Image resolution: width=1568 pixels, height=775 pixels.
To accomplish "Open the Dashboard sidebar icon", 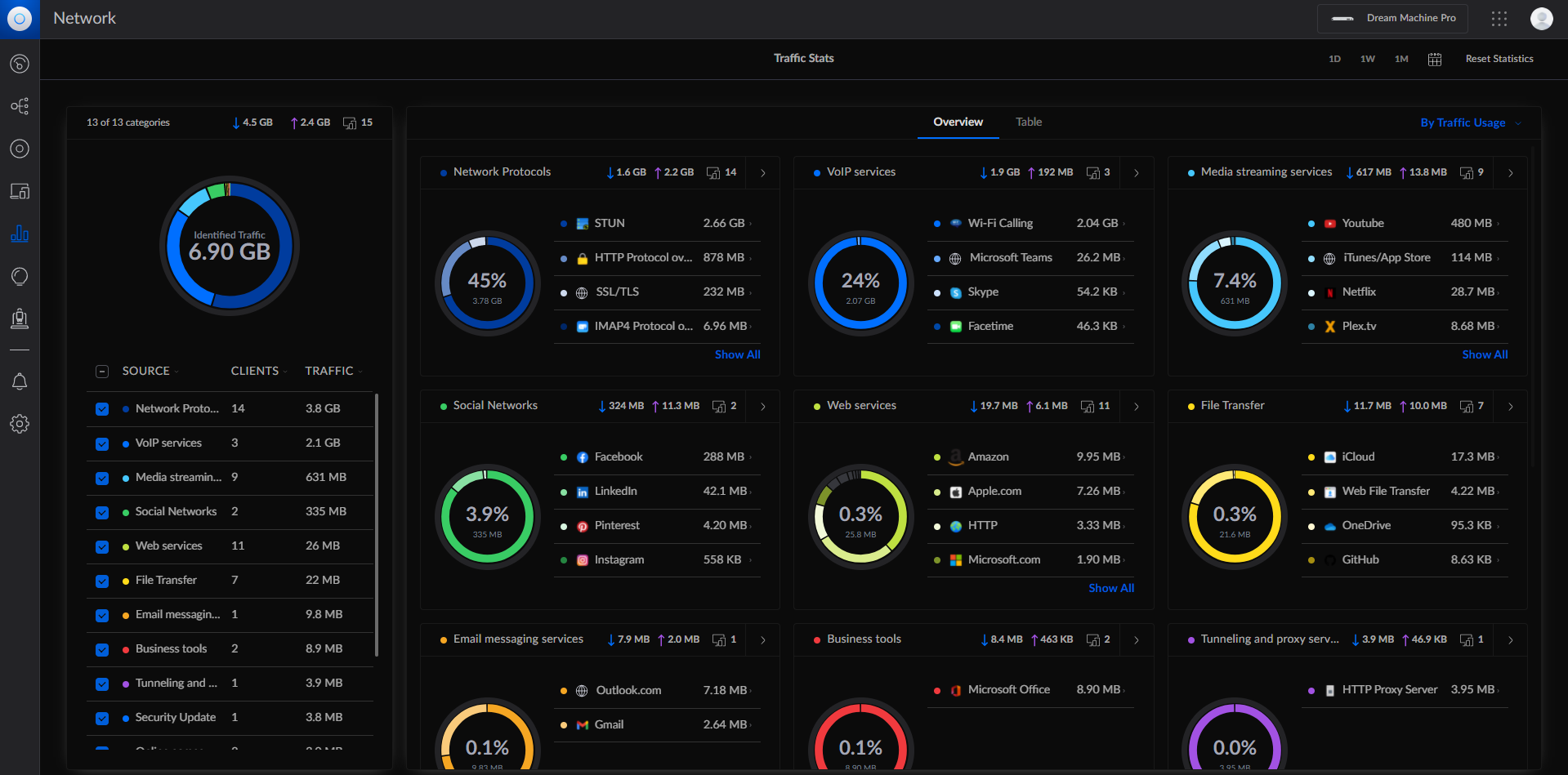I will (x=20, y=64).
